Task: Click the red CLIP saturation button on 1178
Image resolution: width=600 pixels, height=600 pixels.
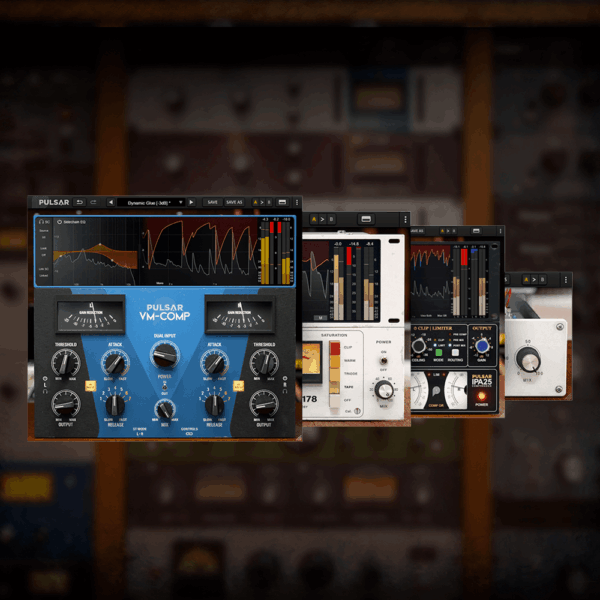Action: coord(335,348)
